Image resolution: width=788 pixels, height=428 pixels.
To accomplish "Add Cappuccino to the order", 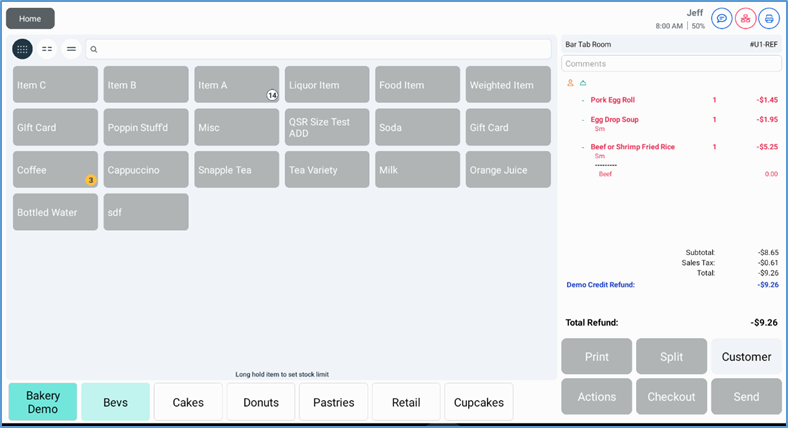I will pos(146,170).
